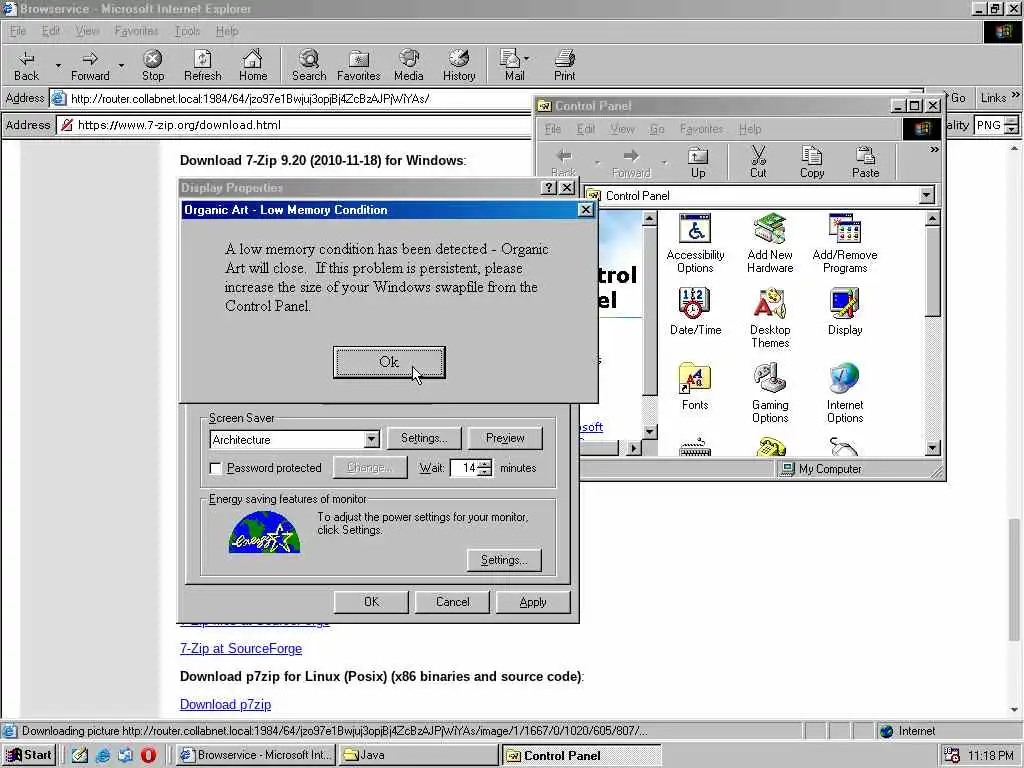The height and width of the screenshot is (768, 1024).
Task: Expand the Control Panel address dropdown
Action: coord(927,195)
